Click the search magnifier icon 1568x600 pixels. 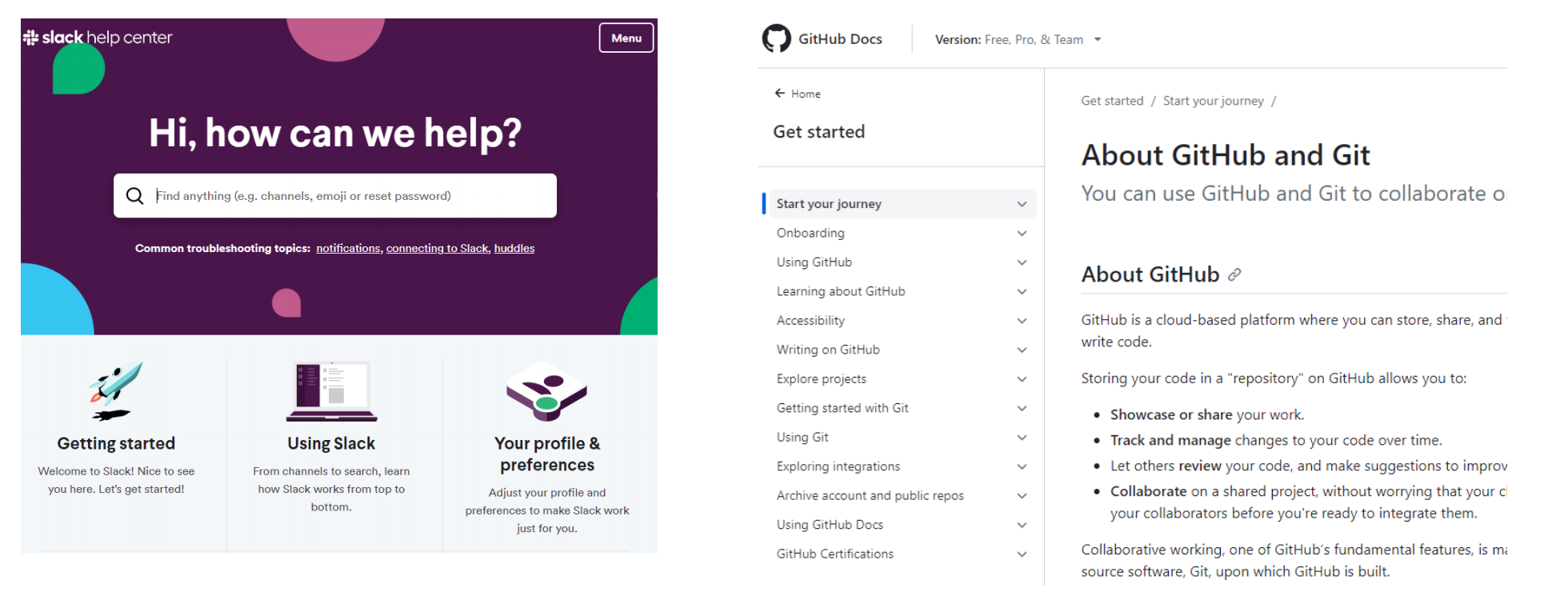click(x=134, y=196)
